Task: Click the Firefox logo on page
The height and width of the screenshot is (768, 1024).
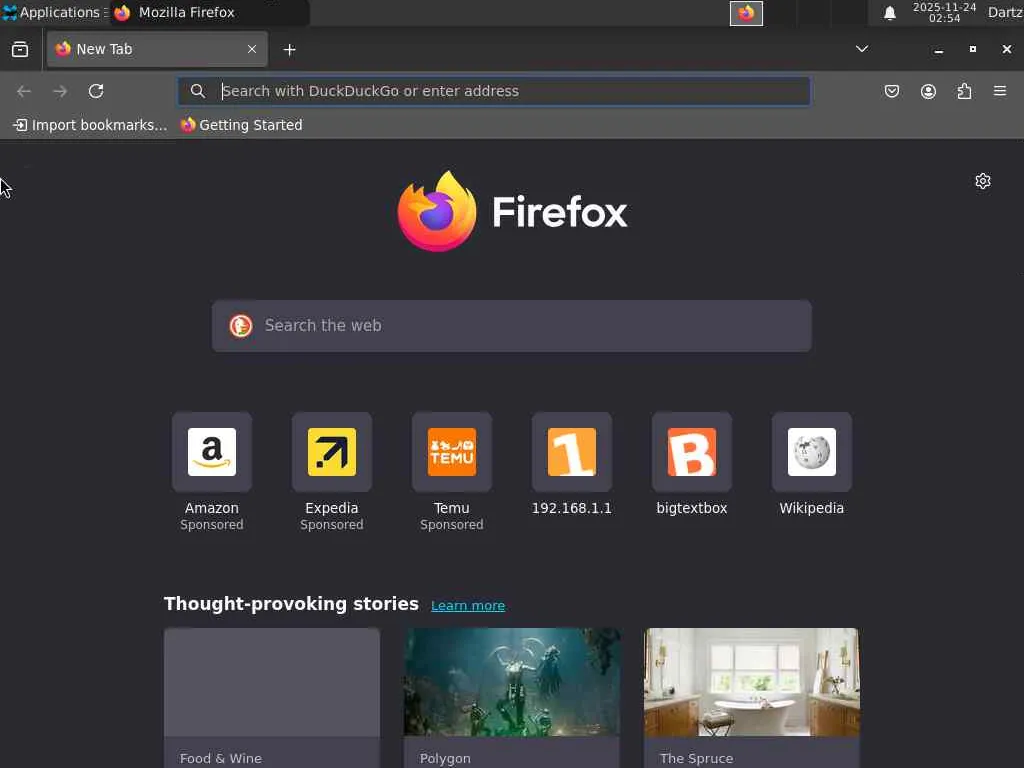Action: pos(512,211)
